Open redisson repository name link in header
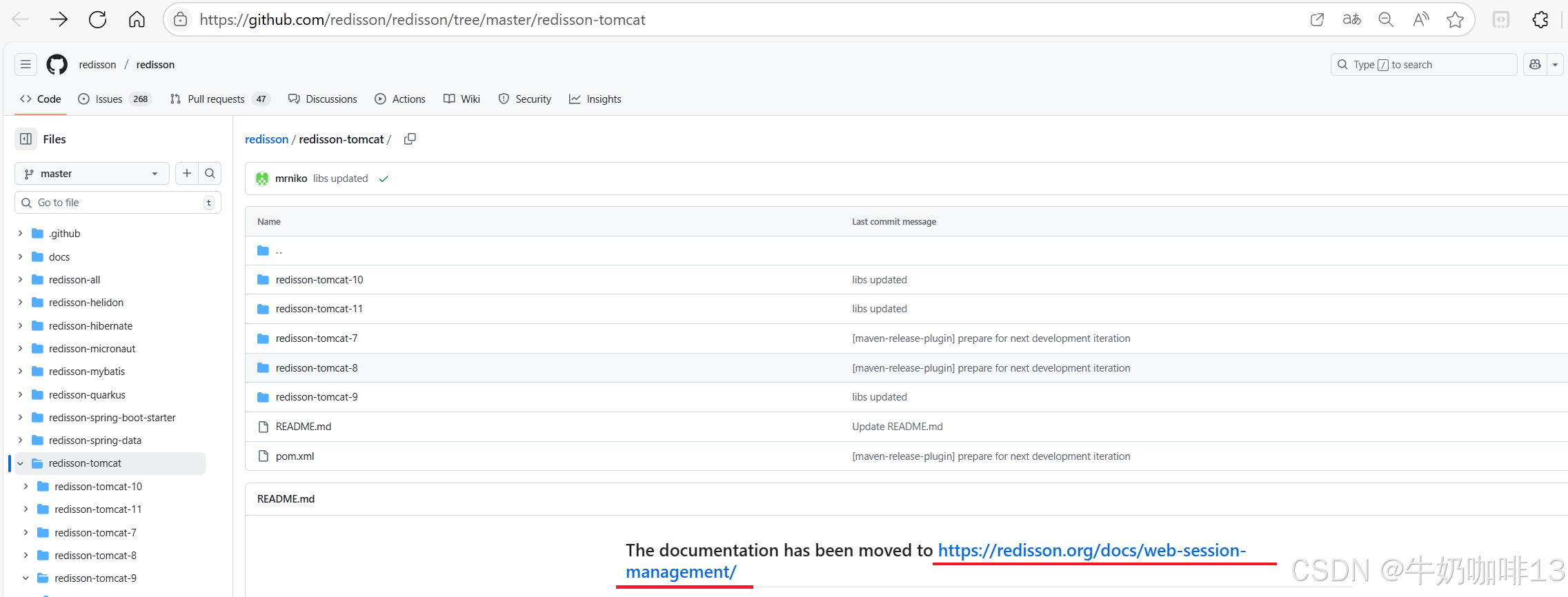Screen dimensions: 1568x597 (x=155, y=64)
